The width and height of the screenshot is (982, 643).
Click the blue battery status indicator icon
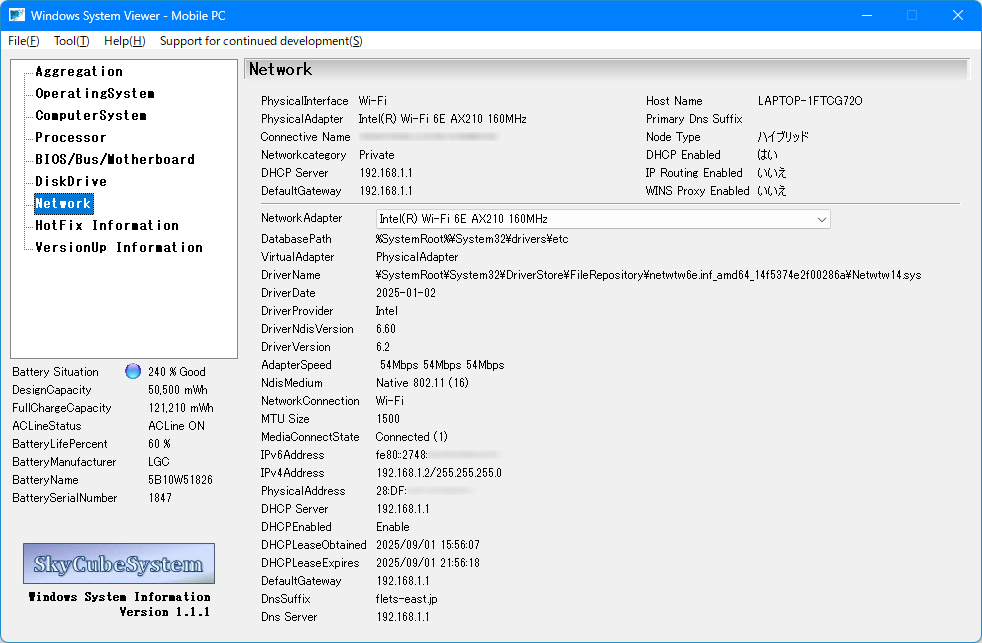(133, 371)
